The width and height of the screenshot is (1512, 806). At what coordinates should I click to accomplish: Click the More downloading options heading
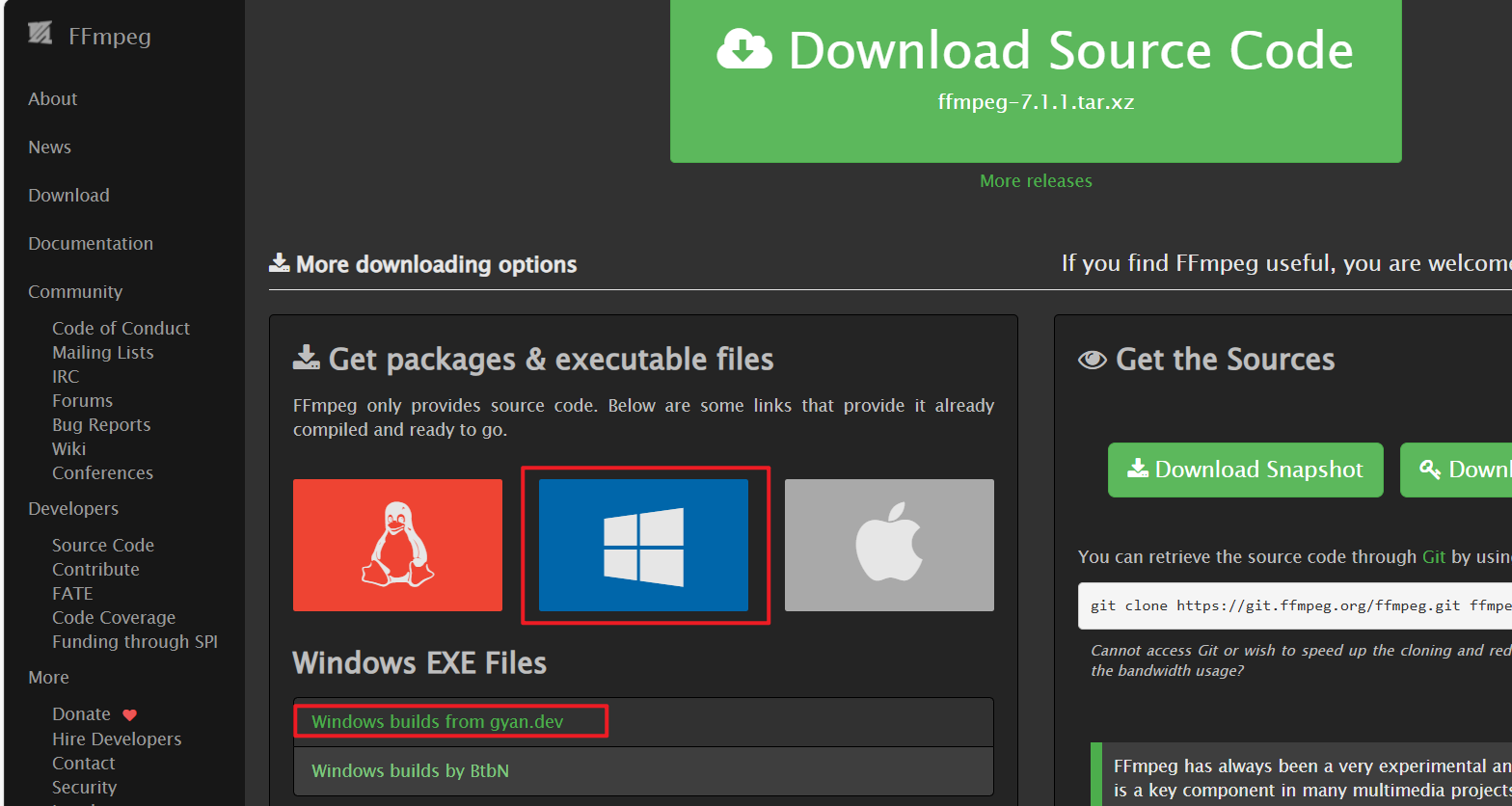422,264
